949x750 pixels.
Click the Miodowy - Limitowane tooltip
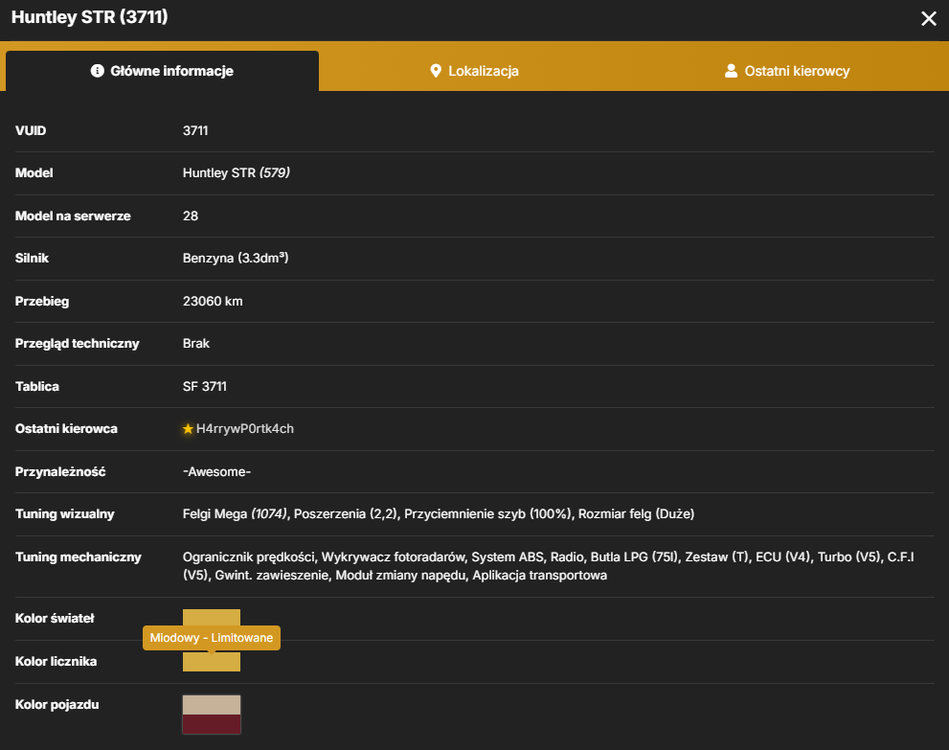(x=211, y=637)
